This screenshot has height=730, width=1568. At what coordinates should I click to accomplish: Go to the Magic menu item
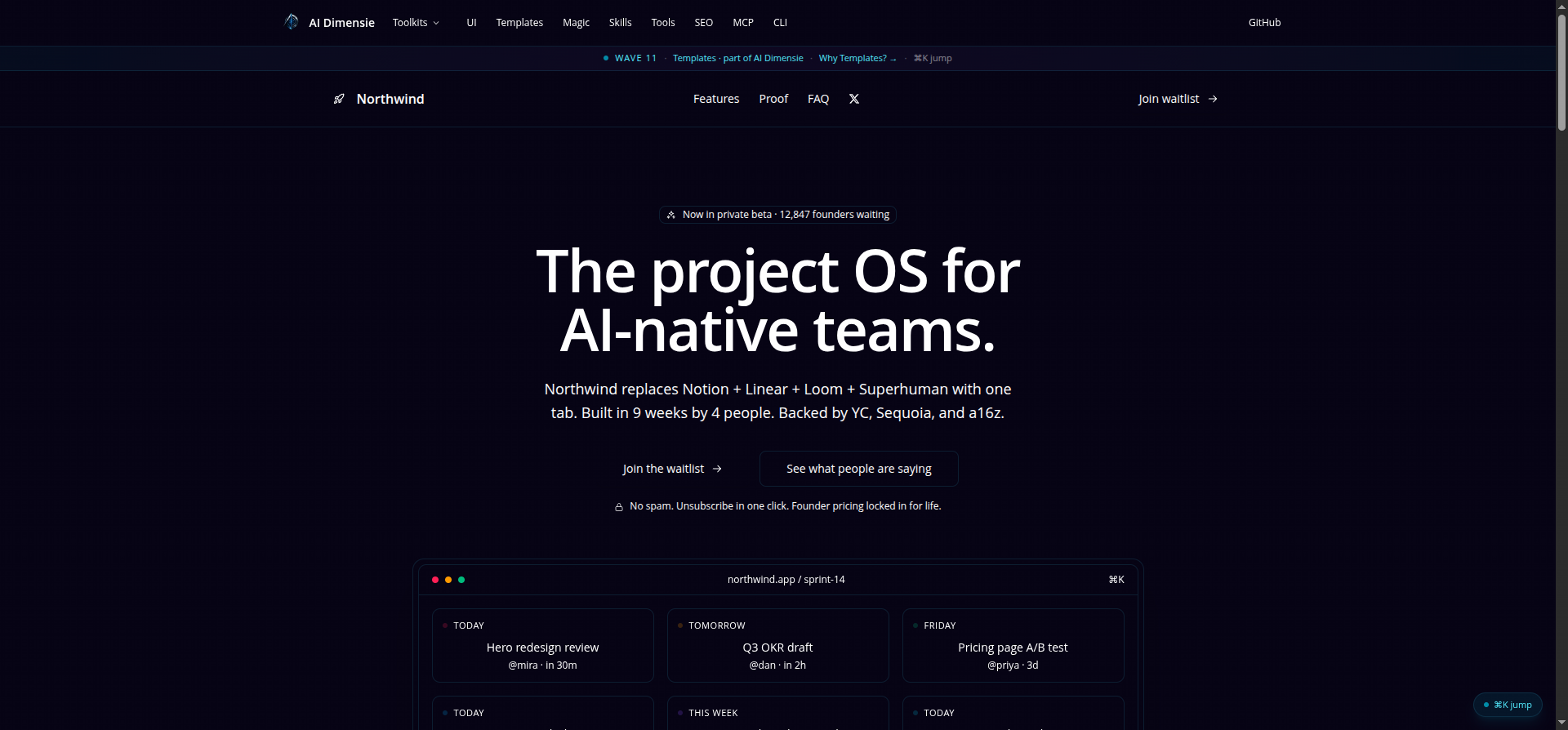[576, 22]
